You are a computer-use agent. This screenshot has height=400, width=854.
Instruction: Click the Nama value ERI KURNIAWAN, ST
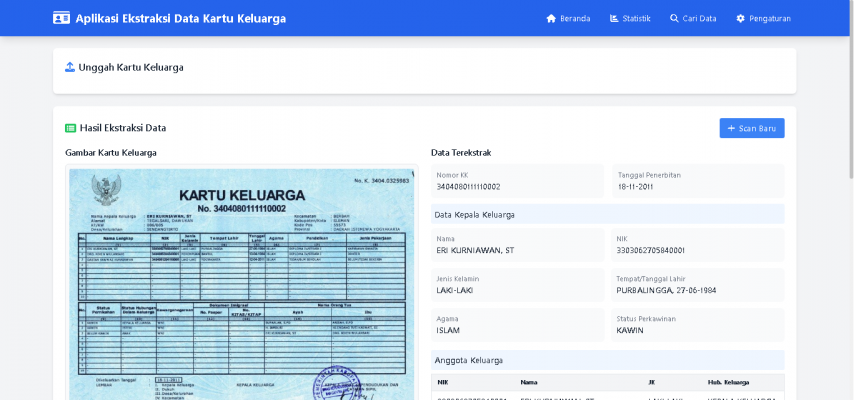[x=475, y=251]
